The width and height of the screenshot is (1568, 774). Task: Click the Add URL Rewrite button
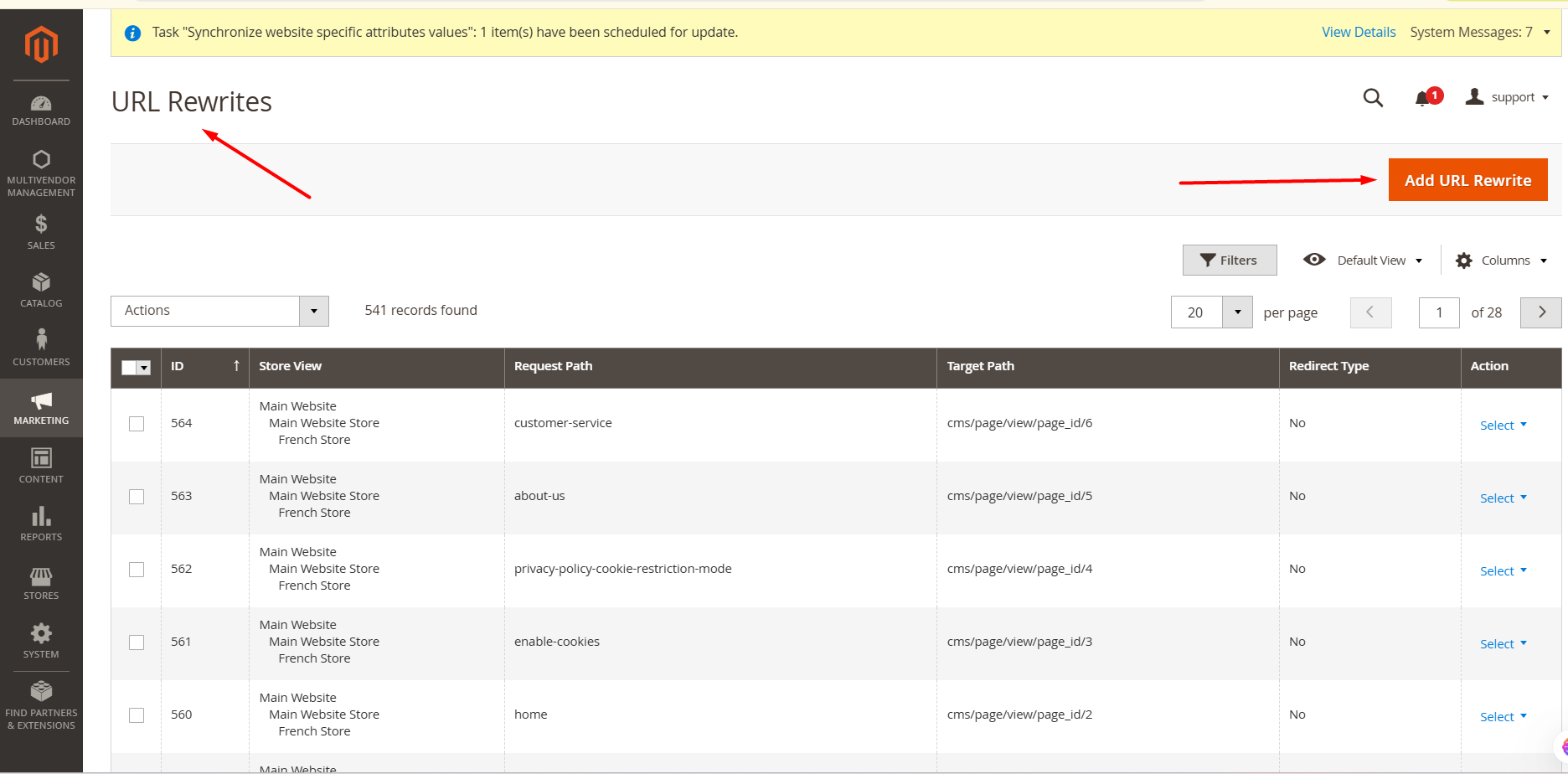click(x=1467, y=180)
